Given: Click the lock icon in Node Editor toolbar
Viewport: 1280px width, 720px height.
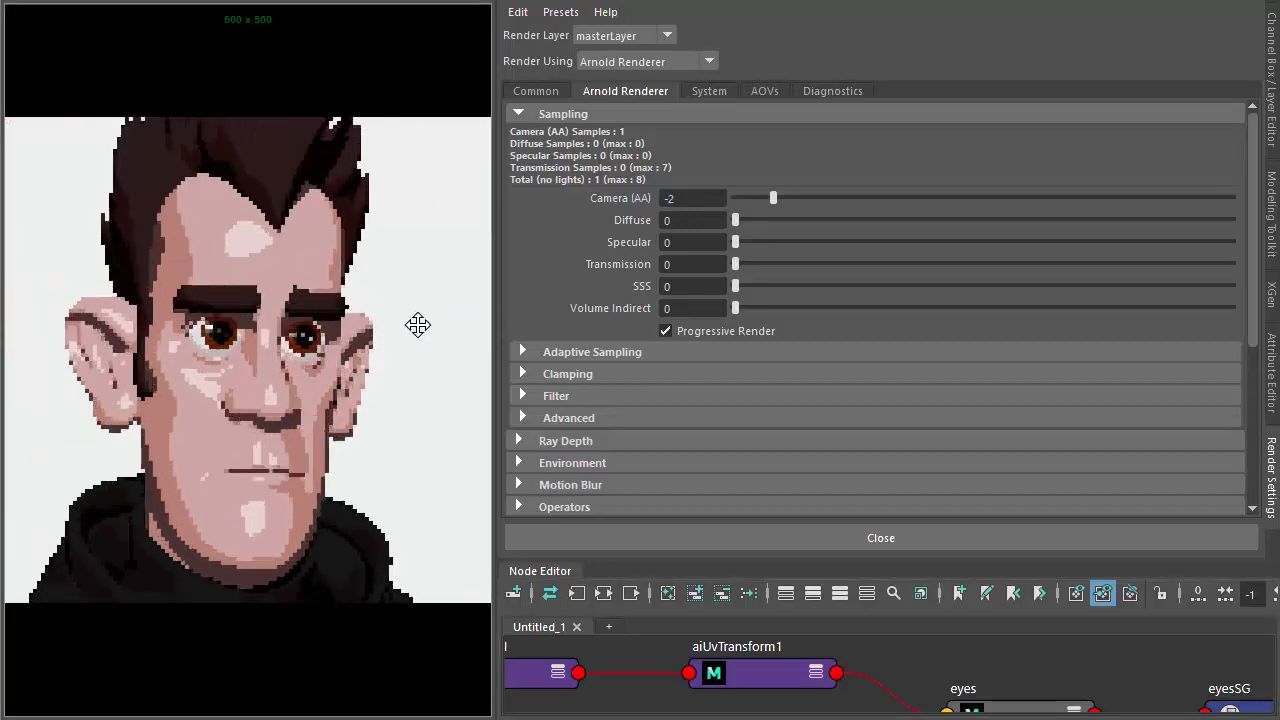Looking at the screenshot, I should (1160, 593).
